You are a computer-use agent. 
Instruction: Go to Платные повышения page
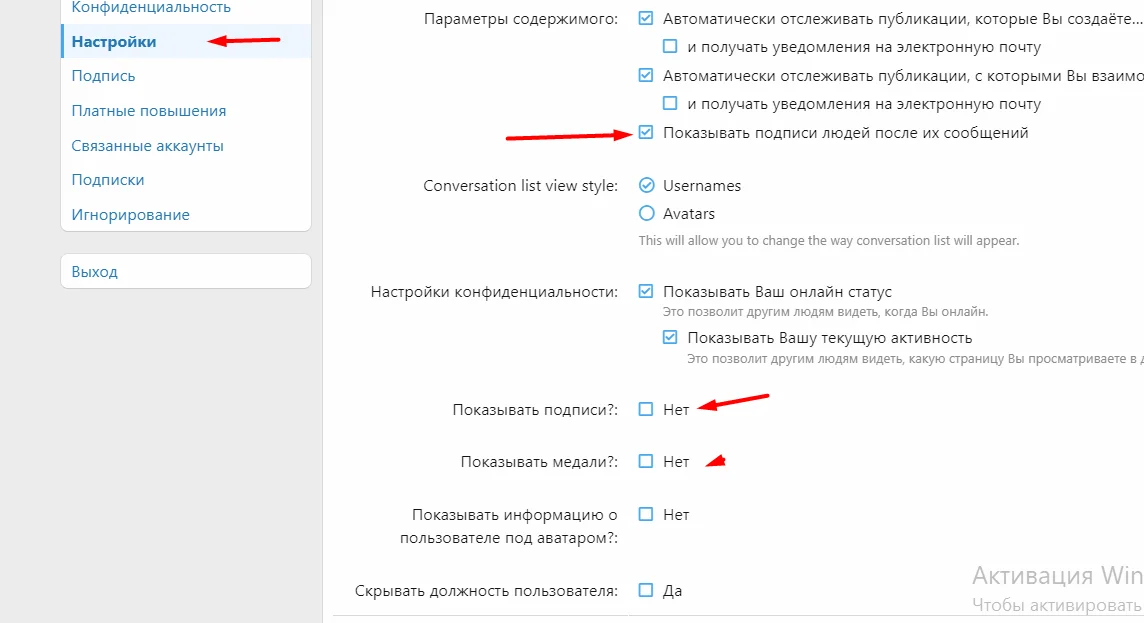[x=149, y=111]
